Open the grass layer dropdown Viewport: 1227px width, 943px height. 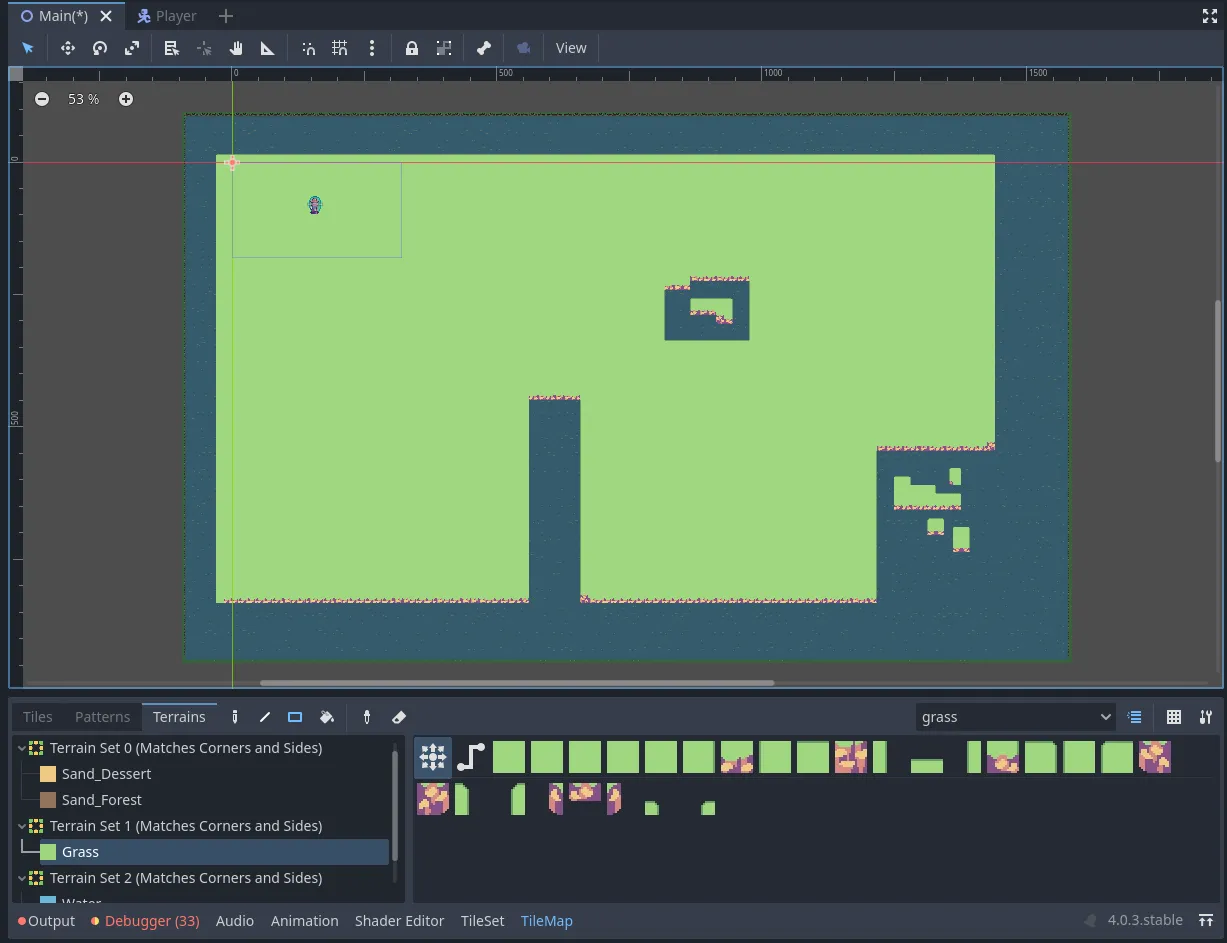coord(1015,717)
